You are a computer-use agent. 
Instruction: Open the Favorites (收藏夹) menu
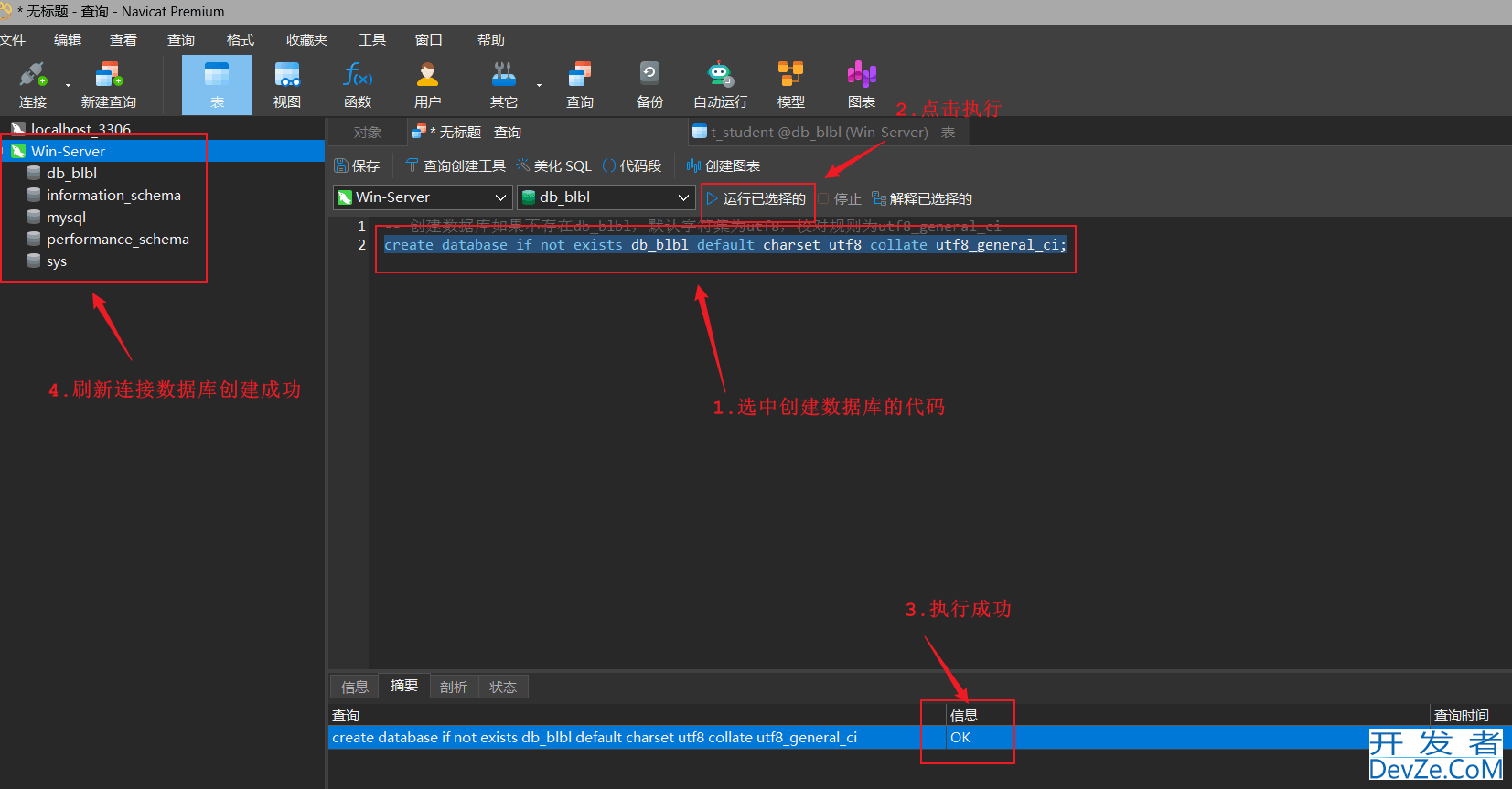[x=306, y=39]
